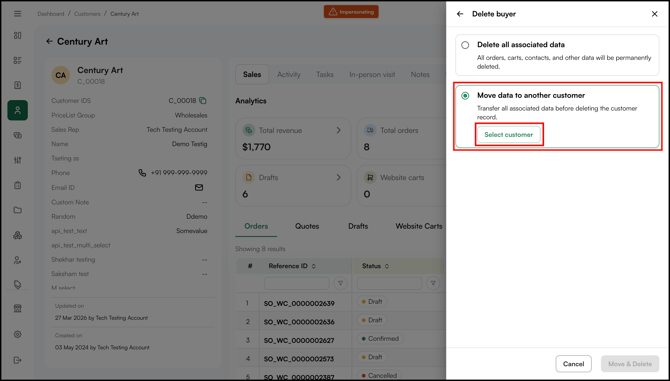Click phone number +91 999-999-9999
The height and width of the screenshot is (381, 670).
point(179,173)
